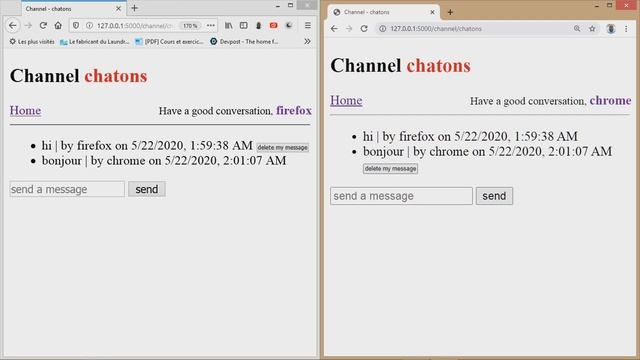Focus the 'send a message' field in Firefox

coord(67,189)
